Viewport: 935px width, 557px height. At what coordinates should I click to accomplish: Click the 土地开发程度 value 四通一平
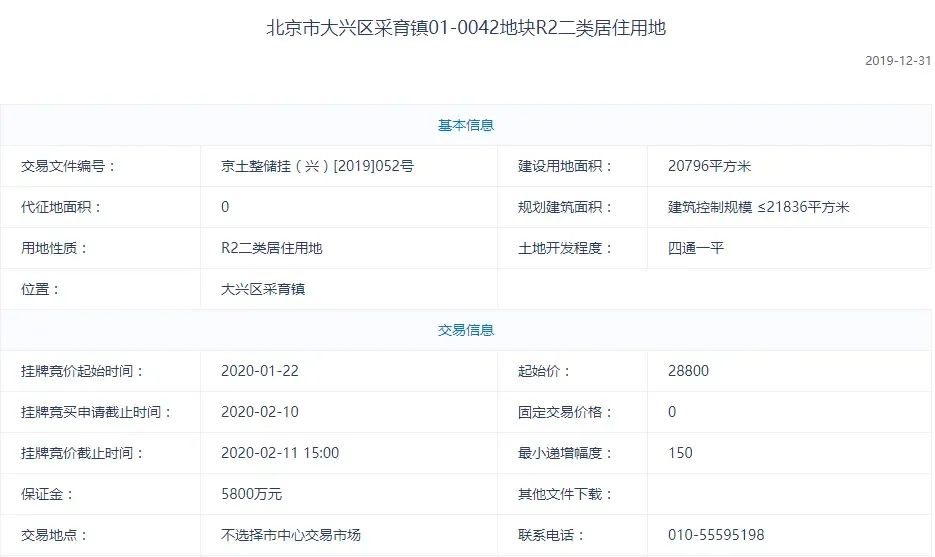(696, 248)
